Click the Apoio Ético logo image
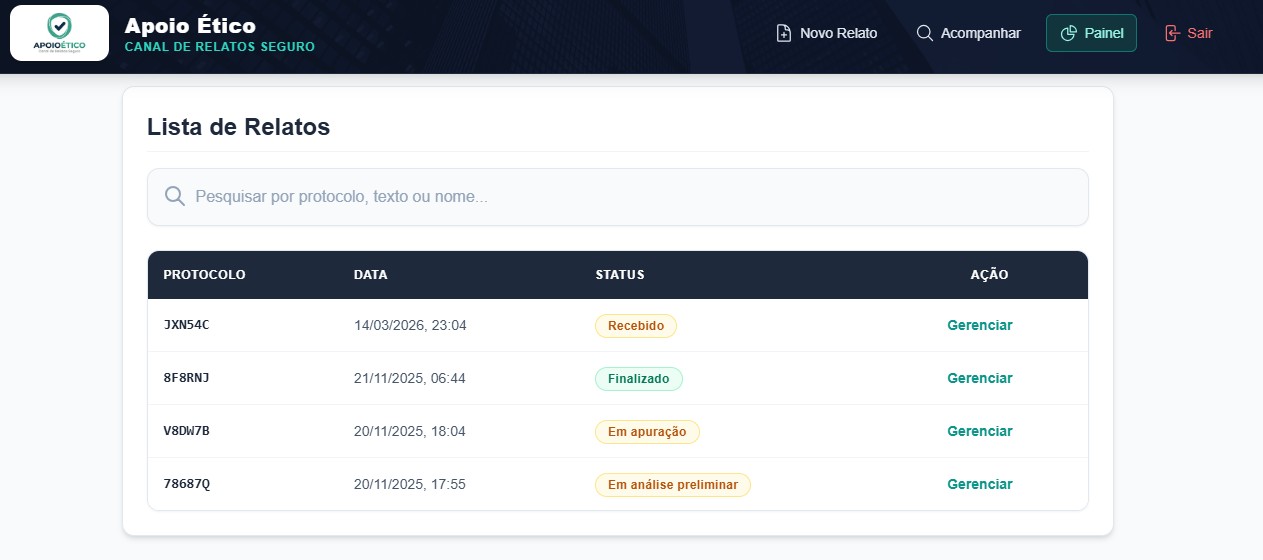Viewport: 1263px width, 560px height. [x=59, y=33]
